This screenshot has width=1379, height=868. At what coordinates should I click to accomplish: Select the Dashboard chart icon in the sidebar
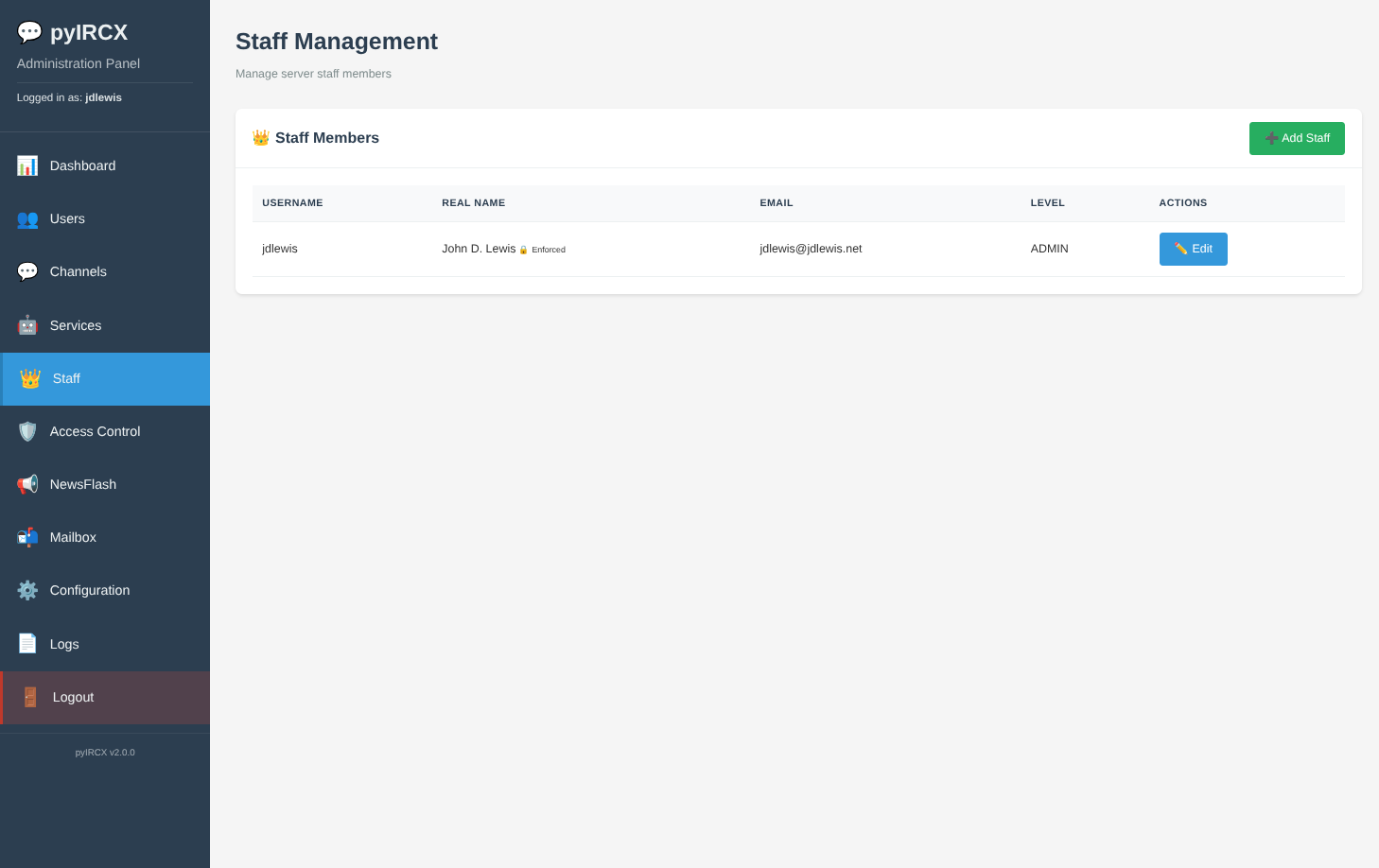coord(28,165)
